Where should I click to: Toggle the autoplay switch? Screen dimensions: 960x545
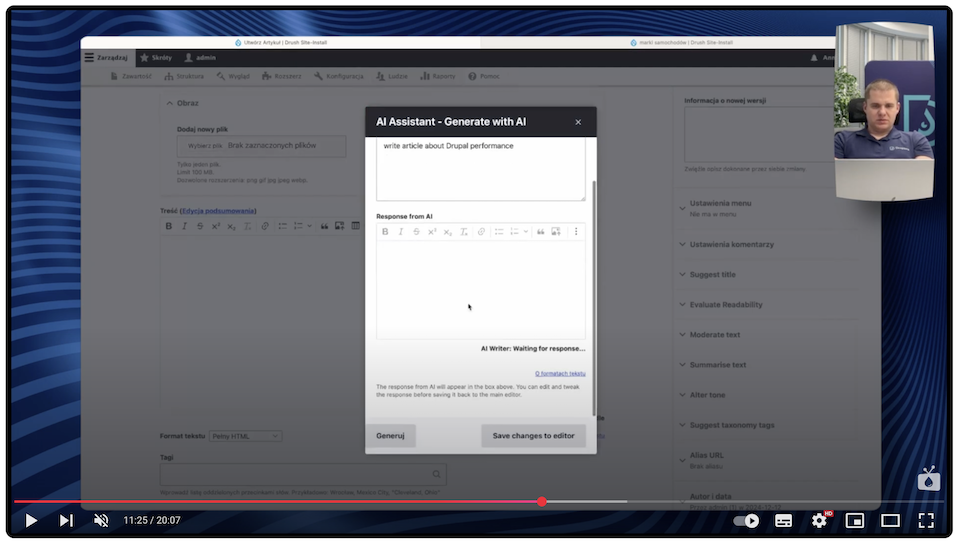pos(746,521)
